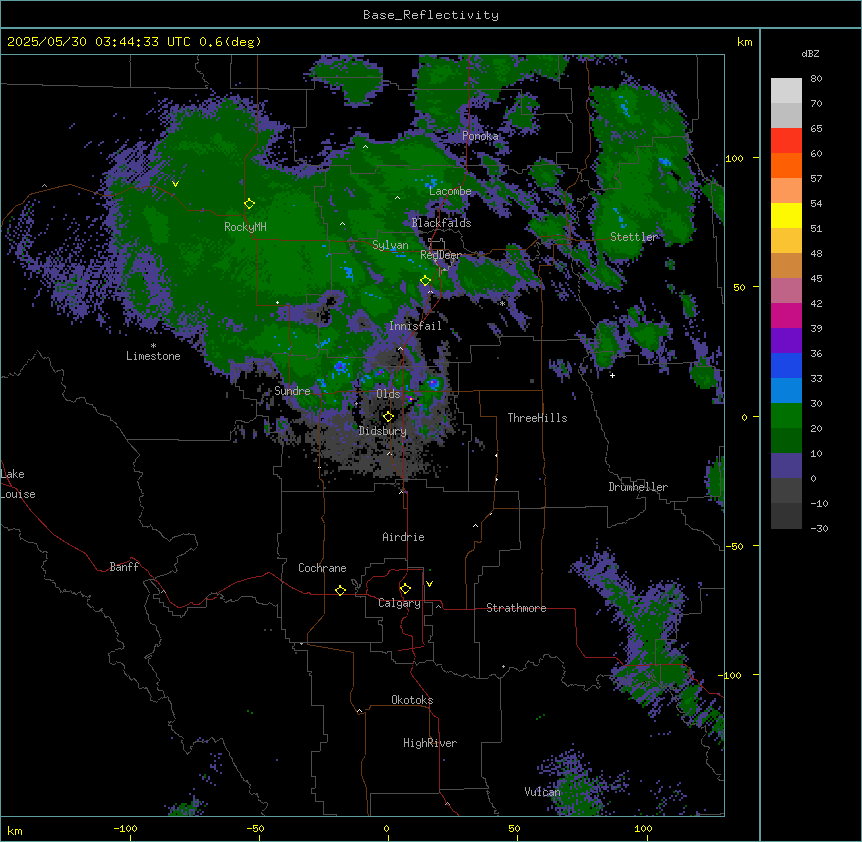
Task: Select the white 70-80 dBZ legend swatch
Action: (786, 91)
